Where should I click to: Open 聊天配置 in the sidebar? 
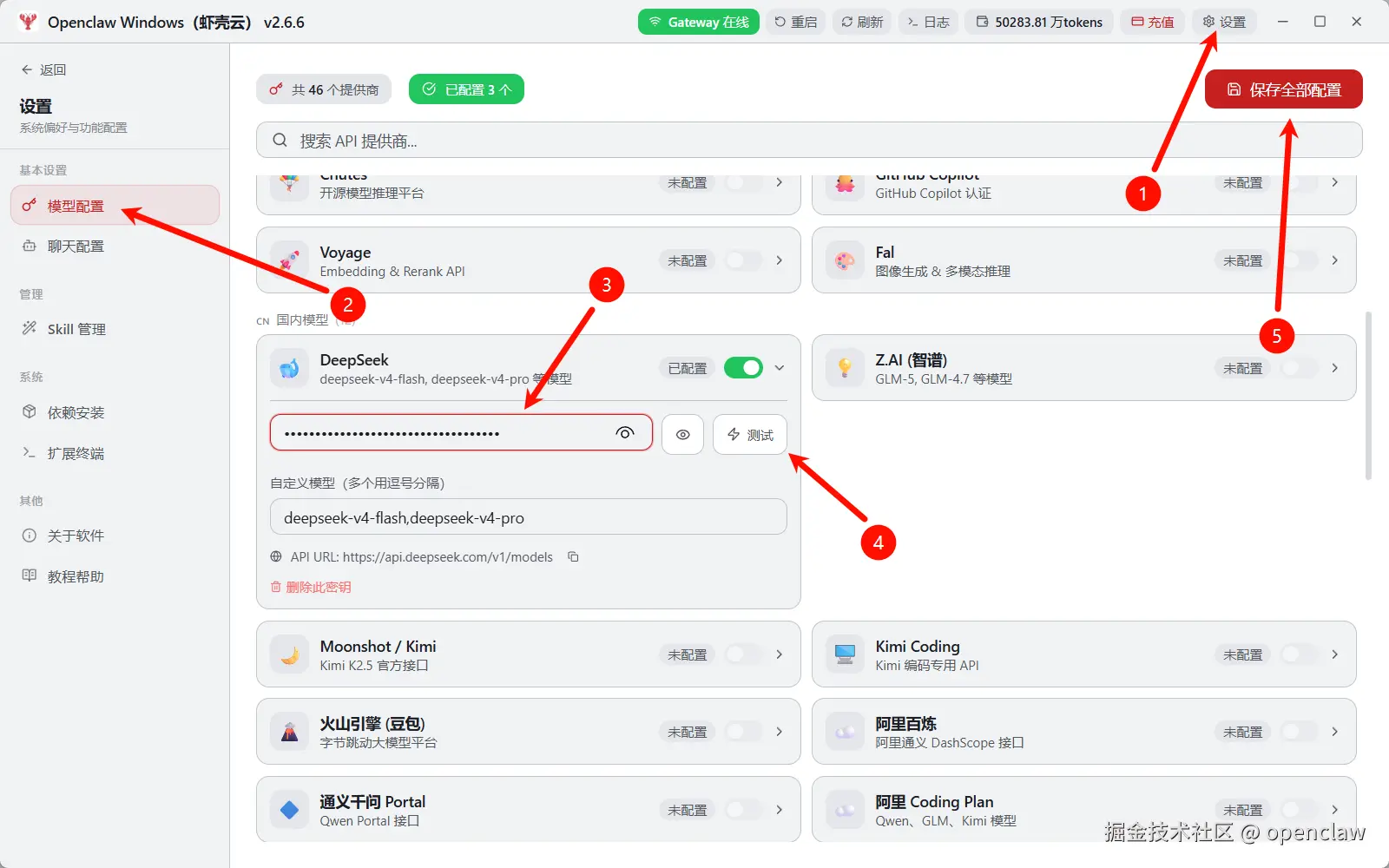point(115,247)
